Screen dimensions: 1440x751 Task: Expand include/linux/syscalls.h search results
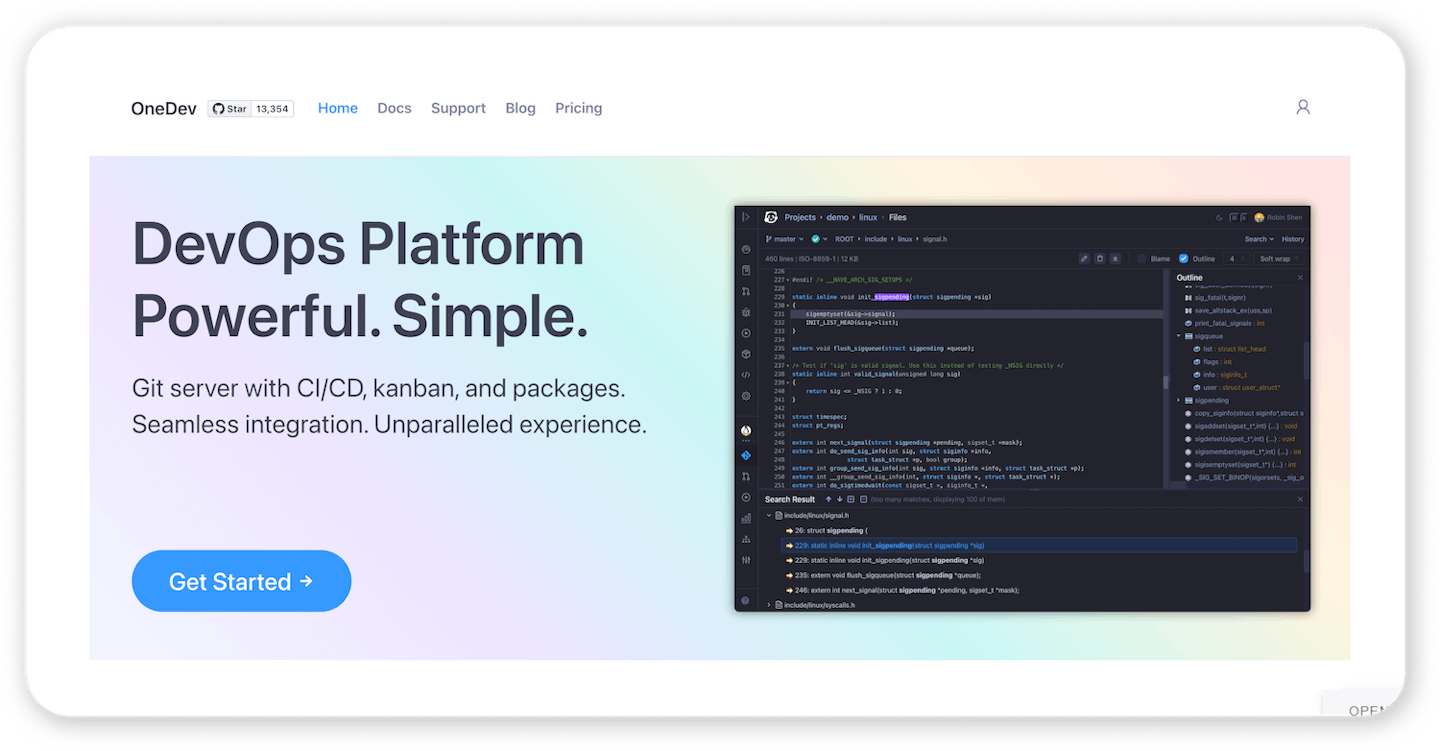point(769,604)
